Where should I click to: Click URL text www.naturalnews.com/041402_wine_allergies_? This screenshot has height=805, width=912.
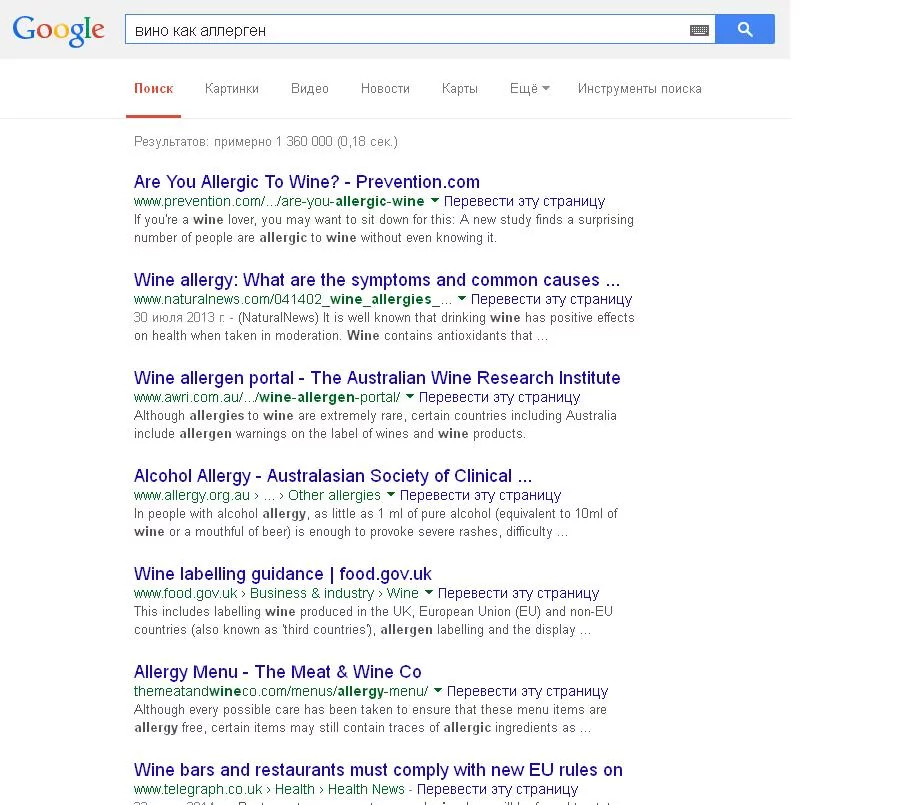pos(293,299)
